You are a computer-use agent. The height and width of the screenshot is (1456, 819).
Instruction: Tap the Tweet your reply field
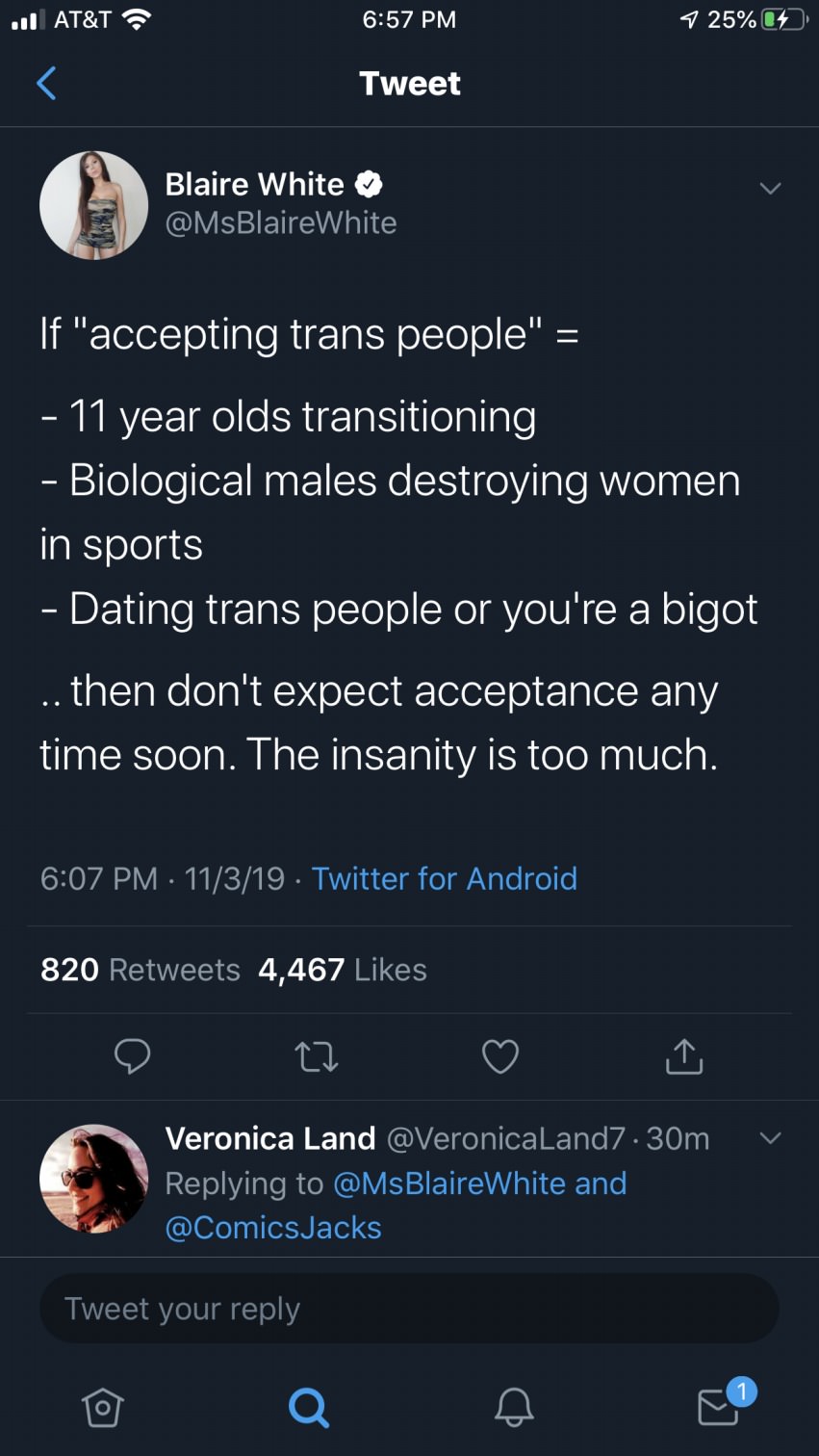coord(409,1309)
